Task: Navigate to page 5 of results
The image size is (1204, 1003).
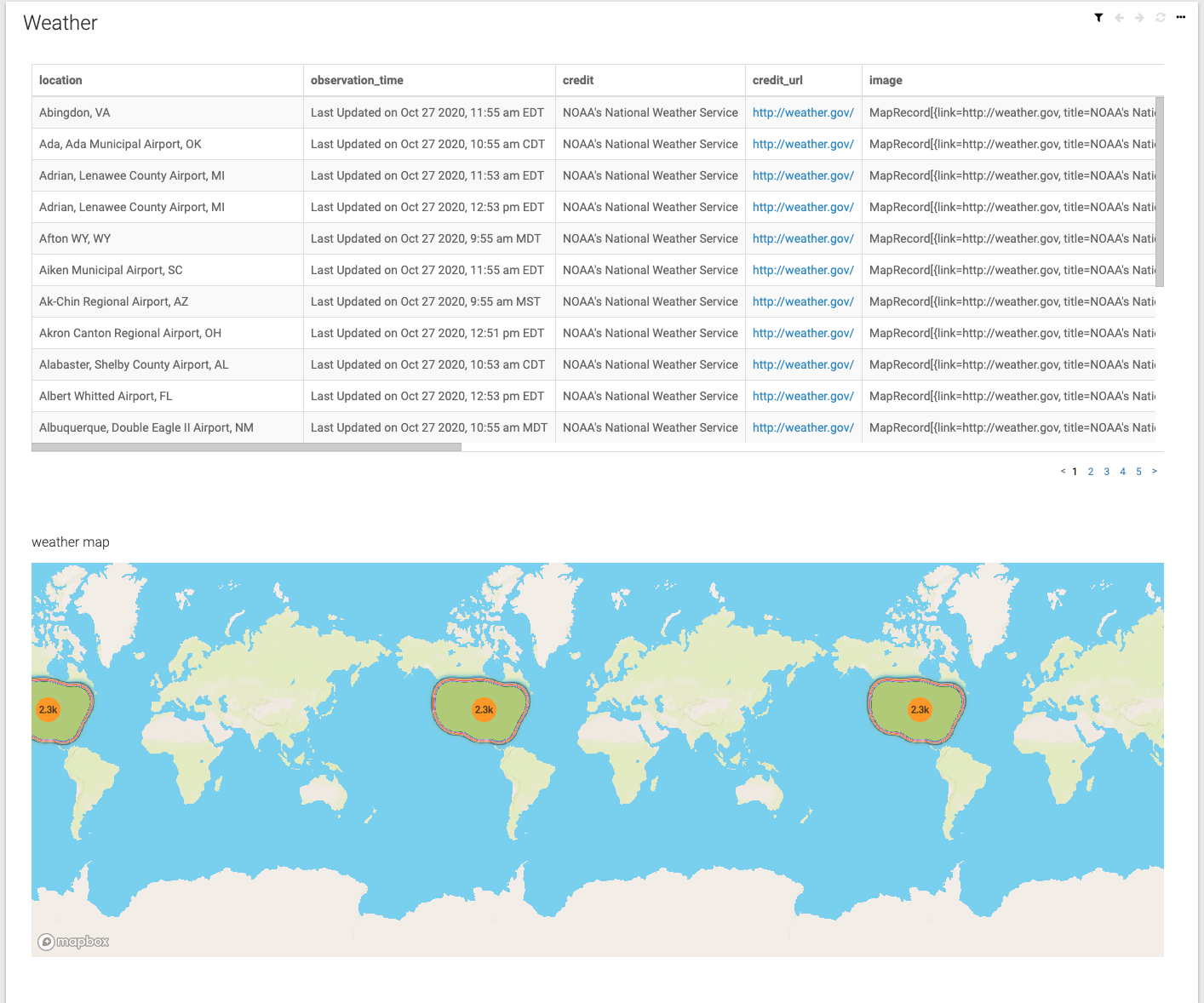Action: coord(1138,471)
